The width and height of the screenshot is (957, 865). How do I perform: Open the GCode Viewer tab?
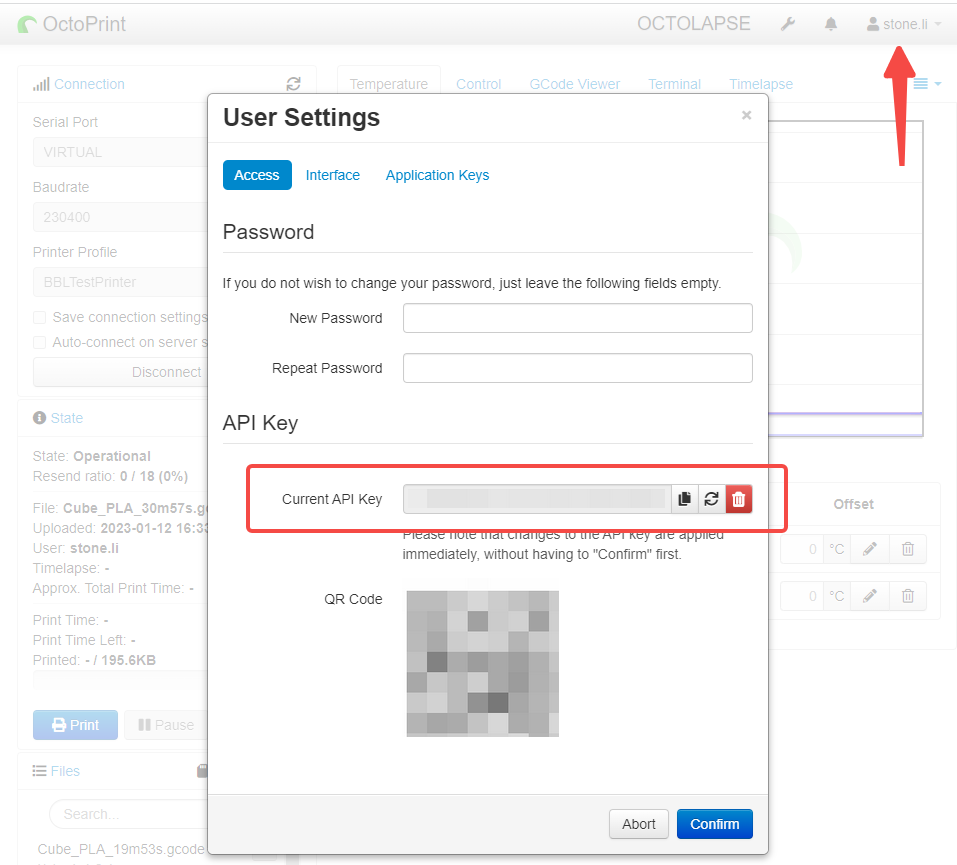(574, 84)
